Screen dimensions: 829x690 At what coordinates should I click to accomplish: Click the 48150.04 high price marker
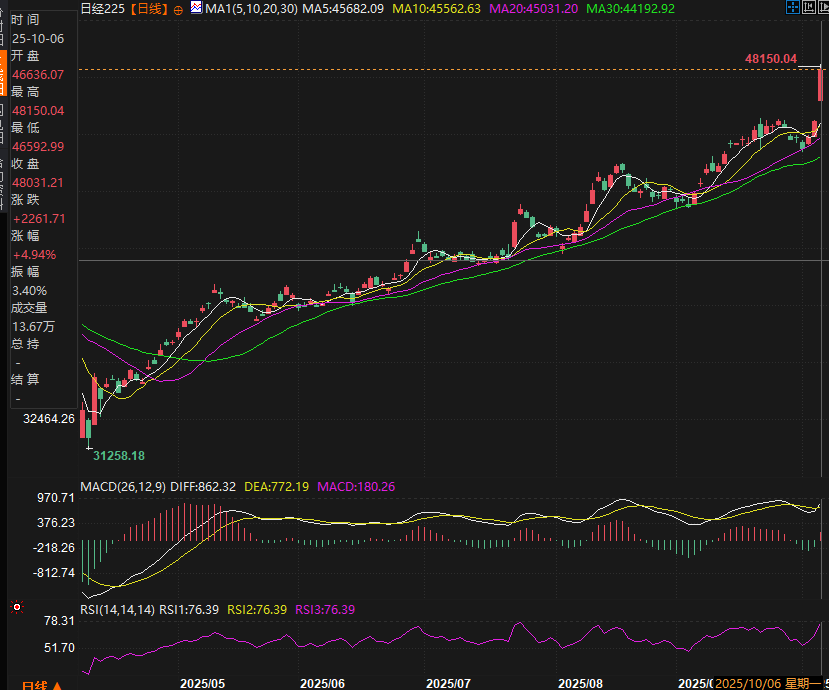(x=770, y=59)
